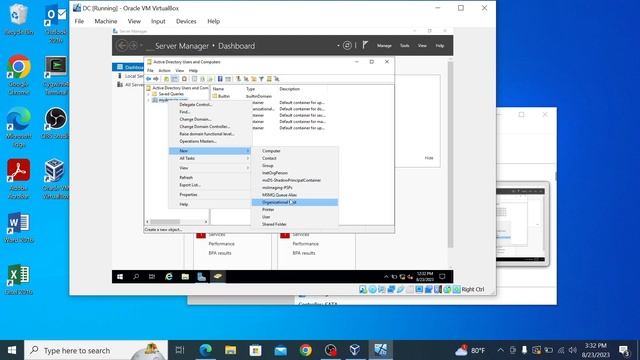Select Printer from the New submenu
The height and width of the screenshot is (360, 640).
[x=295, y=210]
